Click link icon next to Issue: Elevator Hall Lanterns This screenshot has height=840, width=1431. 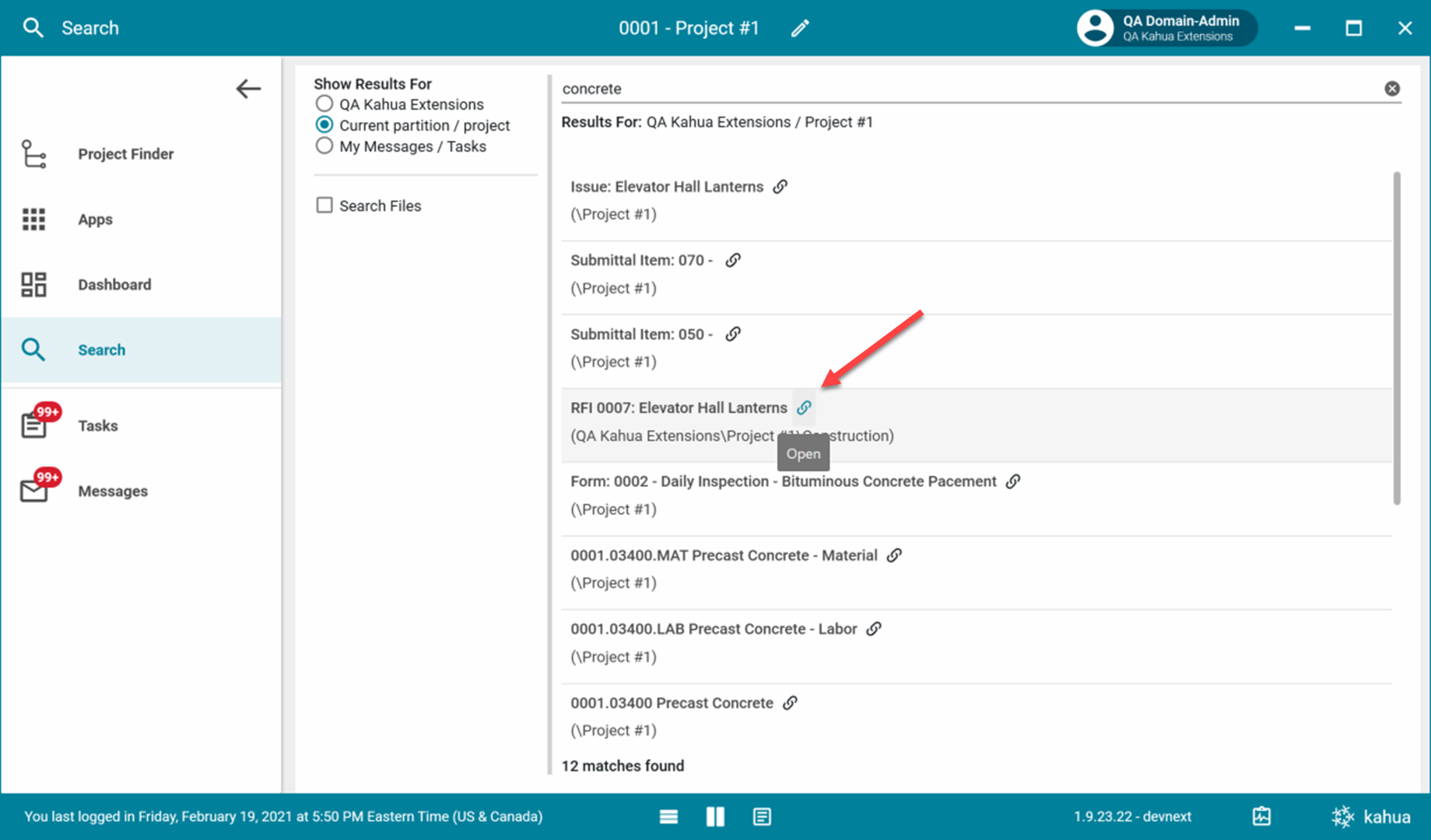point(780,187)
